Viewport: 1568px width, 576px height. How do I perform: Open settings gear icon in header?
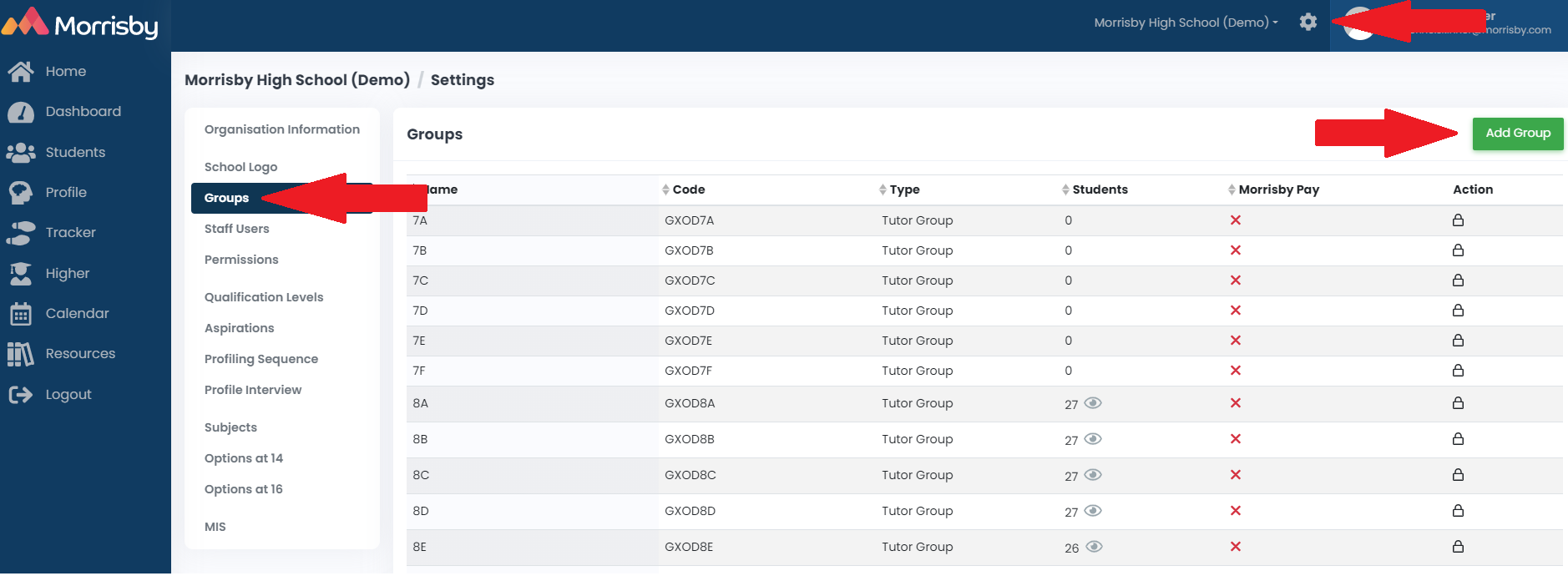tap(1308, 23)
